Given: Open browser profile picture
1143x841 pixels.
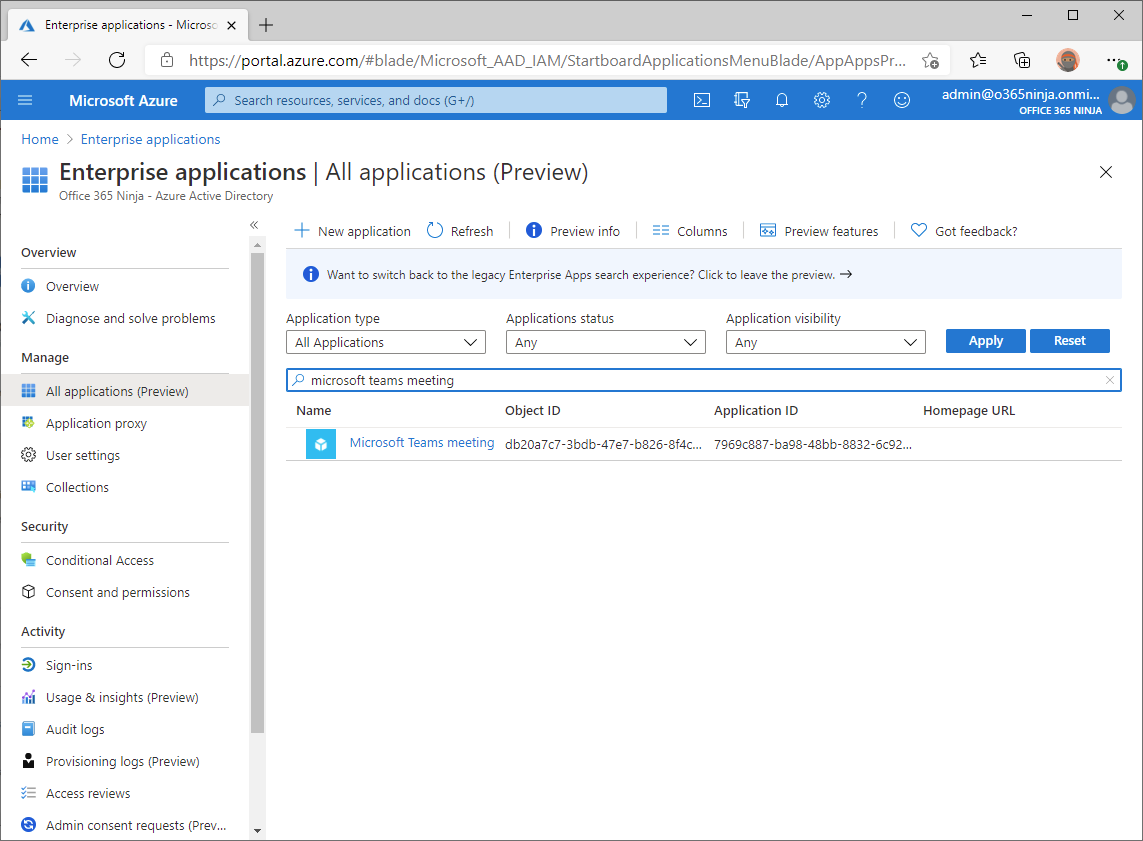Looking at the screenshot, I should 1067,60.
